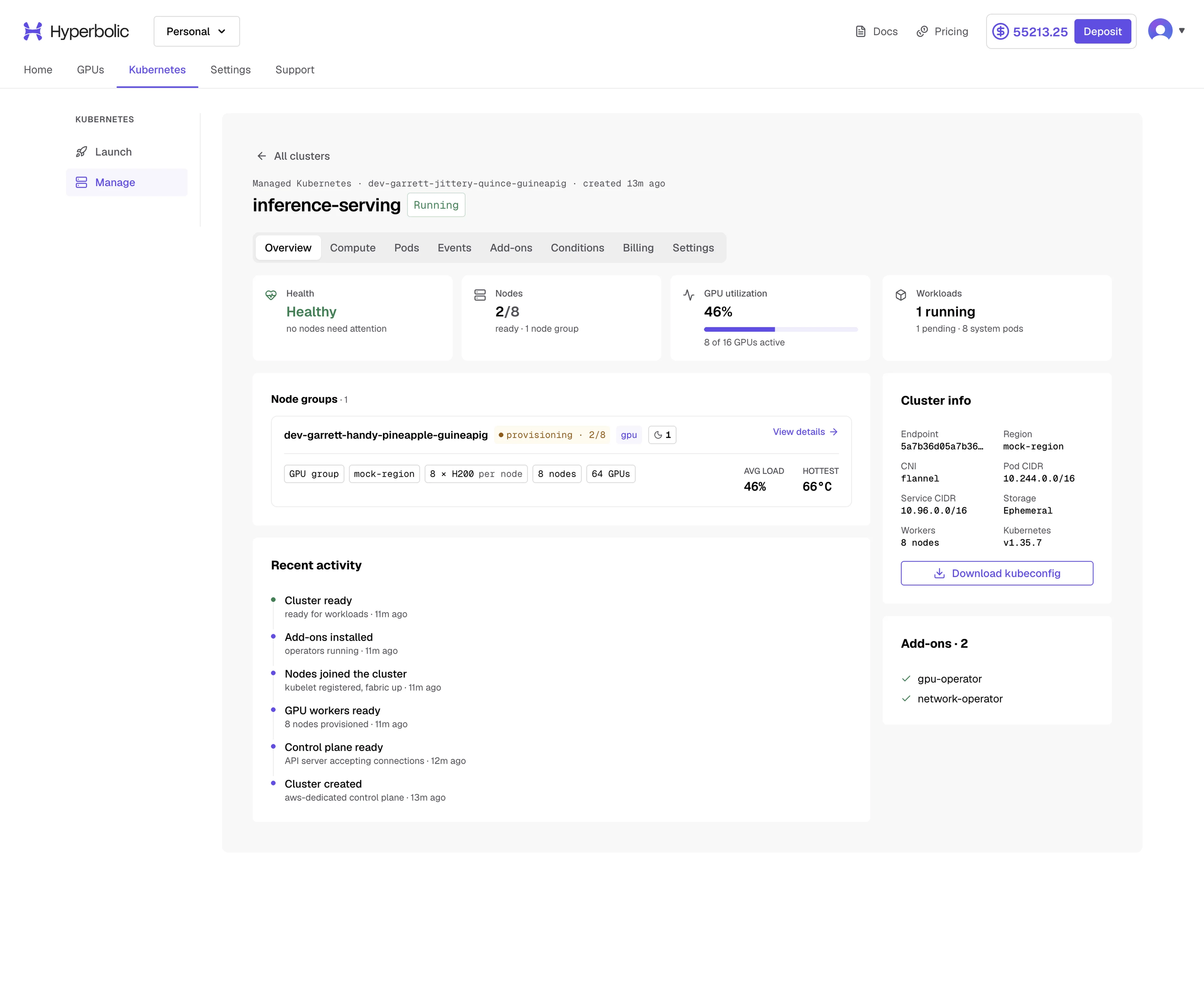Click the Health heart icon
The height and width of the screenshot is (989, 1204).
pos(271,295)
